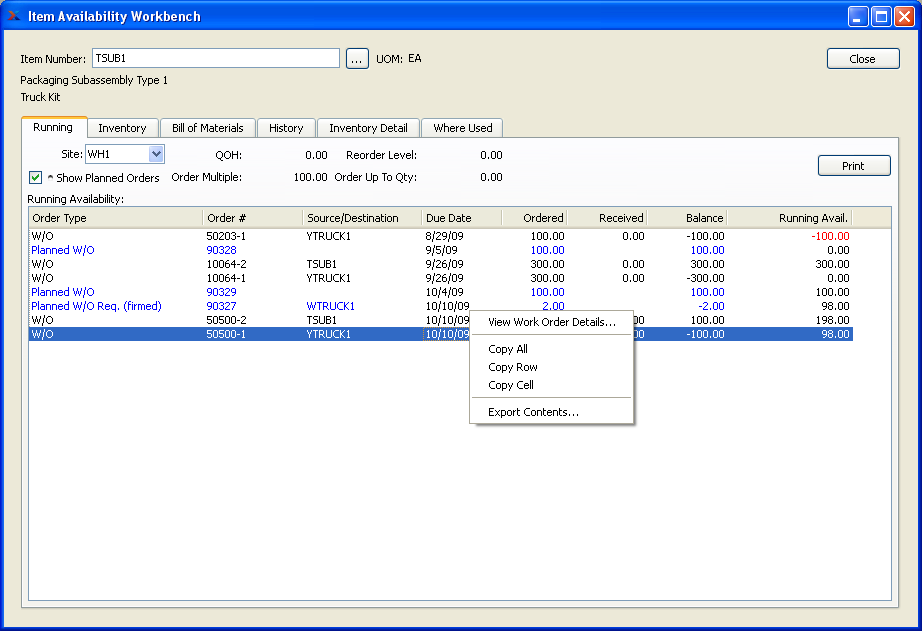922x631 pixels.
Task: Select the Inventory Detail tab
Action: (x=368, y=128)
